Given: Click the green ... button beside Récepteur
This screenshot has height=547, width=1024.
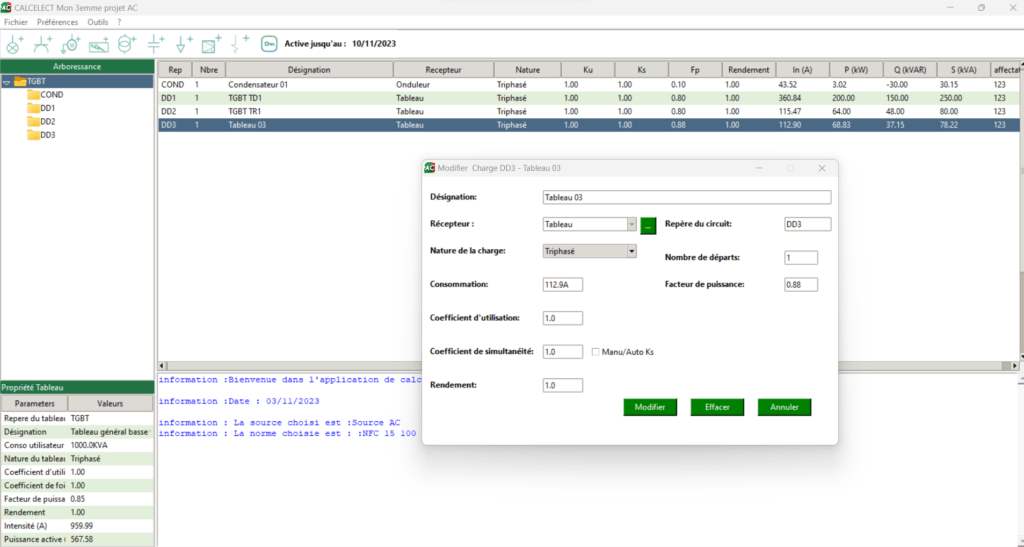Looking at the screenshot, I should [648, 226].
